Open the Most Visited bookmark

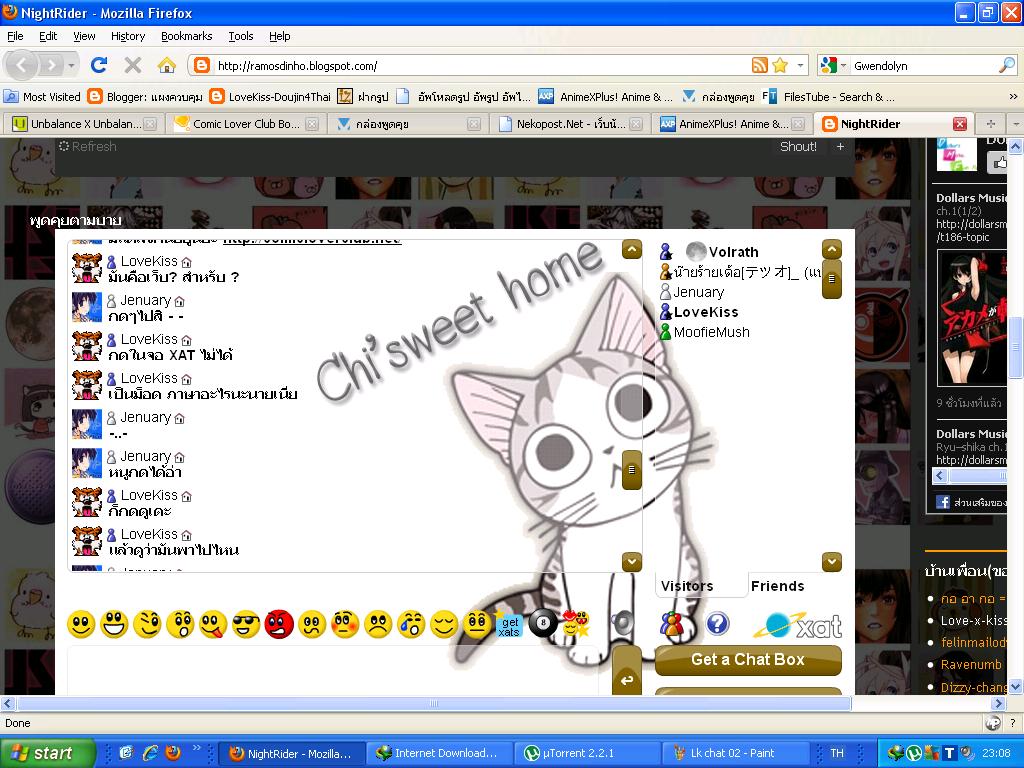point(42,97)
